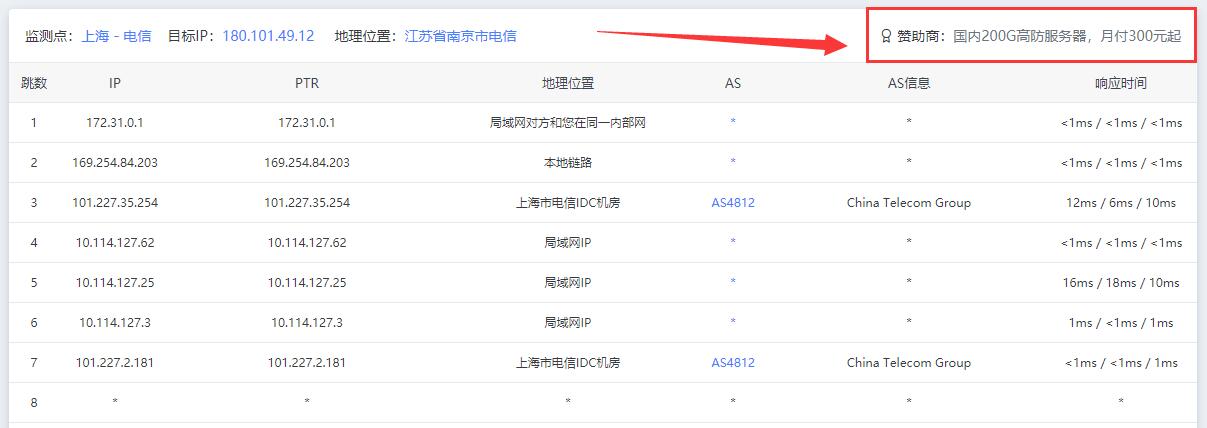Open the 国内200G高防服务器 sponsor link
This screenshot has height=428, width=1207.
pos(1066,36)
